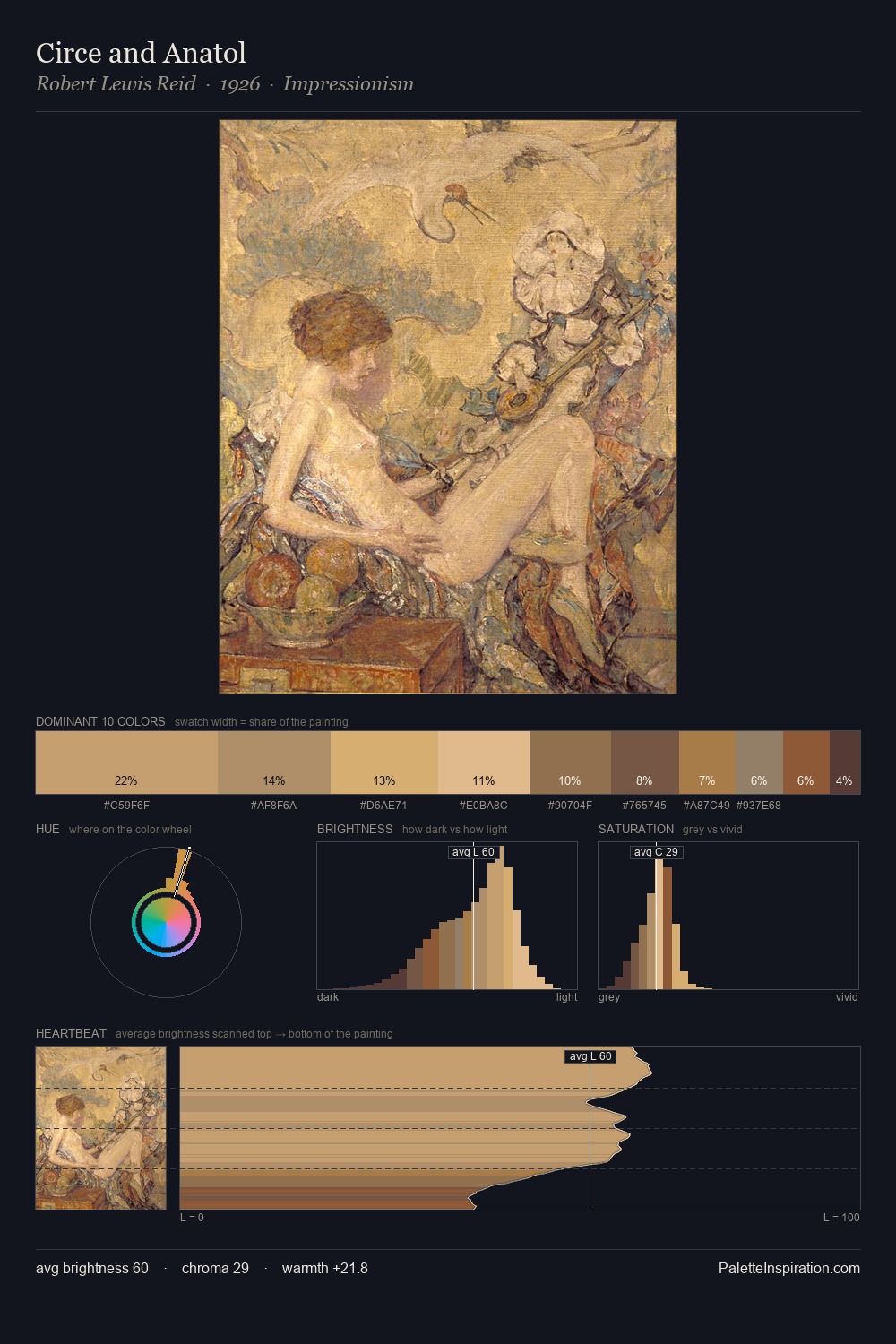The image size is (896, 1344).
Task: Click the title 'Circe and Anatol'
Action: tap(141, 53)
